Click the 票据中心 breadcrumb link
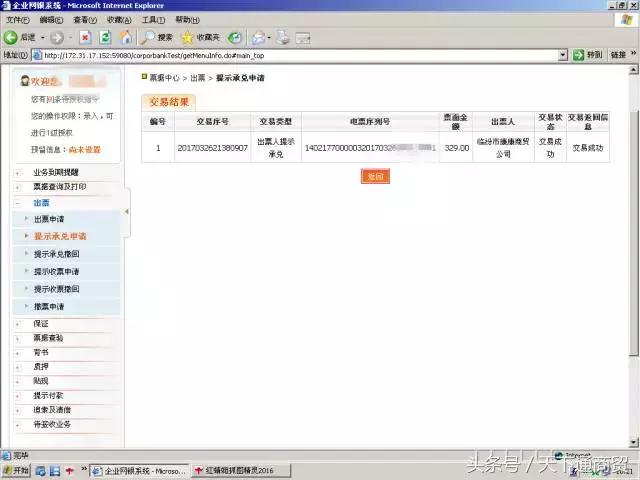This screenshot has height=480, width=640. (x=164, y=78)
